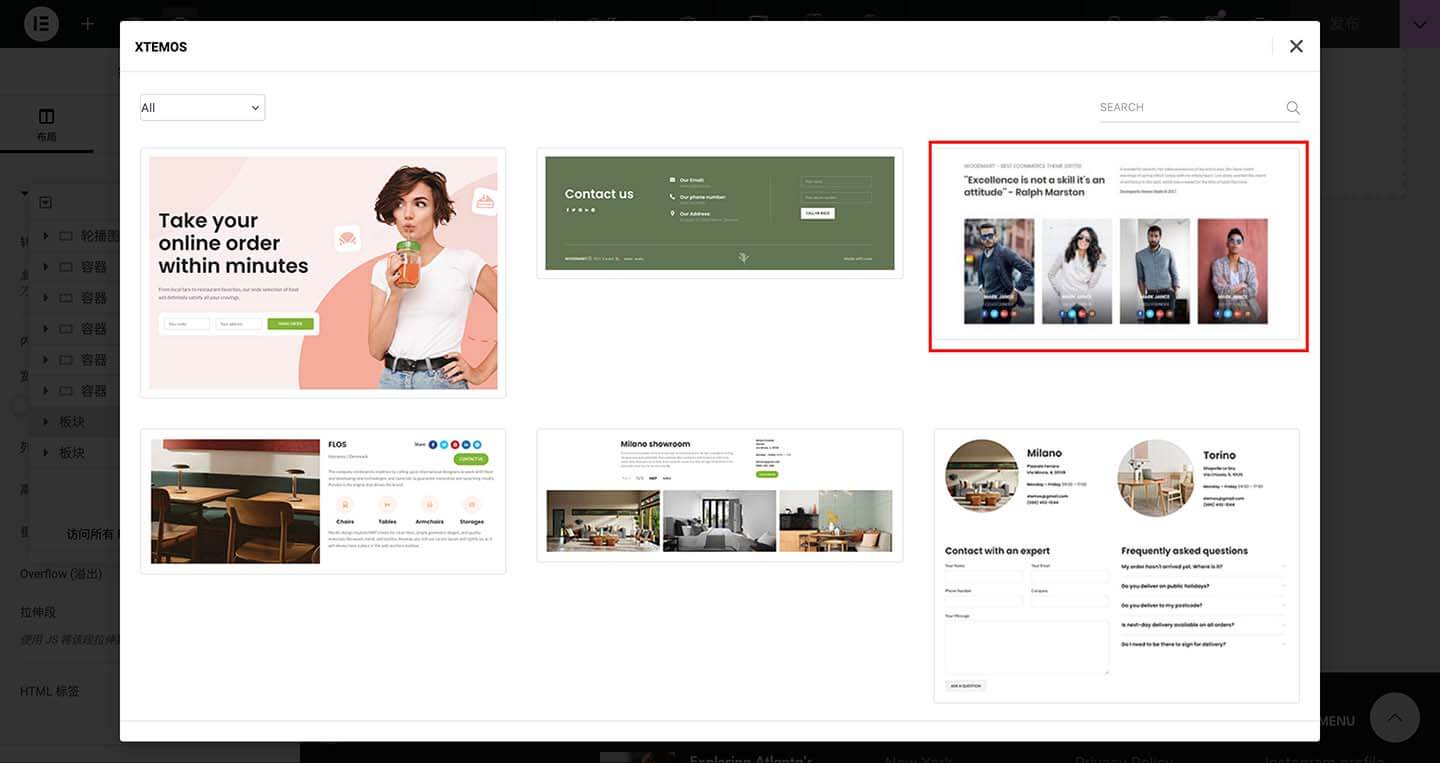Select the 轮播图 row in navigator

pos(75,236)
